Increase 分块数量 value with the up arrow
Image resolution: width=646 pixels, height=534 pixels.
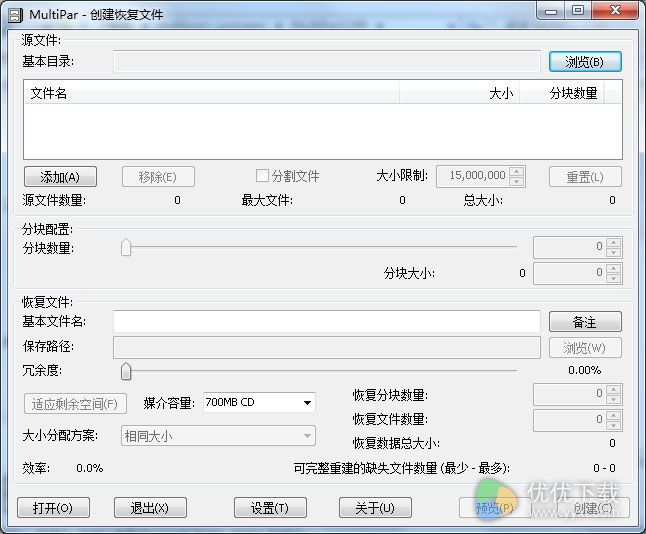614,242
